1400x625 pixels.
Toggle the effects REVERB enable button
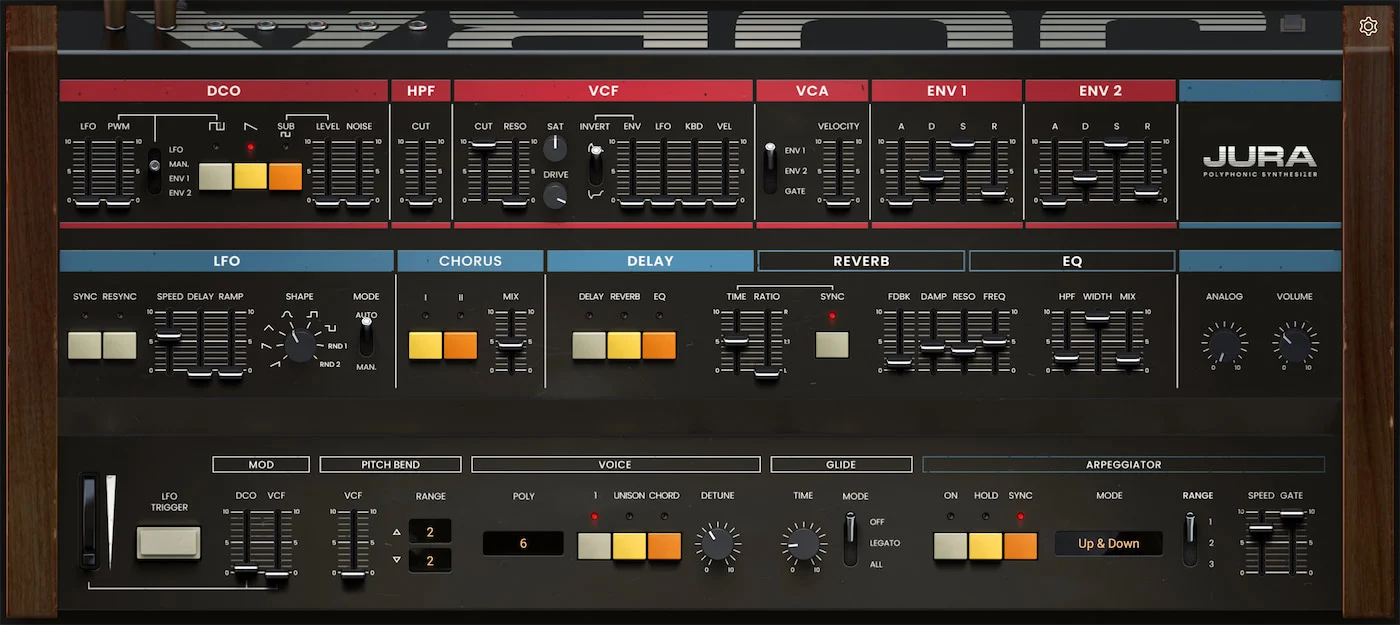(x=624, y=345)
